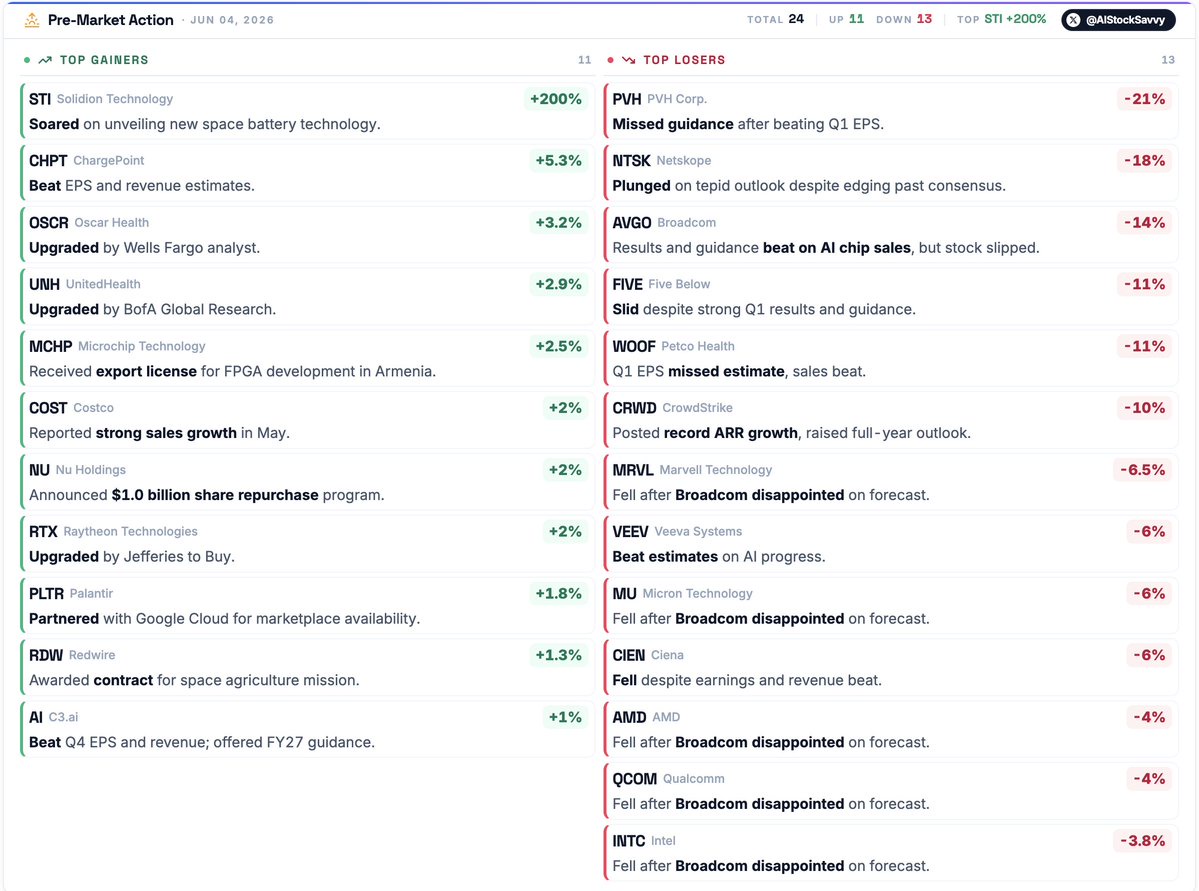Click the VEEV ticker symbol
Image resolution: width=1199 pixels, height=891 pixels.
pyautogui.click(x=631, y=532)
